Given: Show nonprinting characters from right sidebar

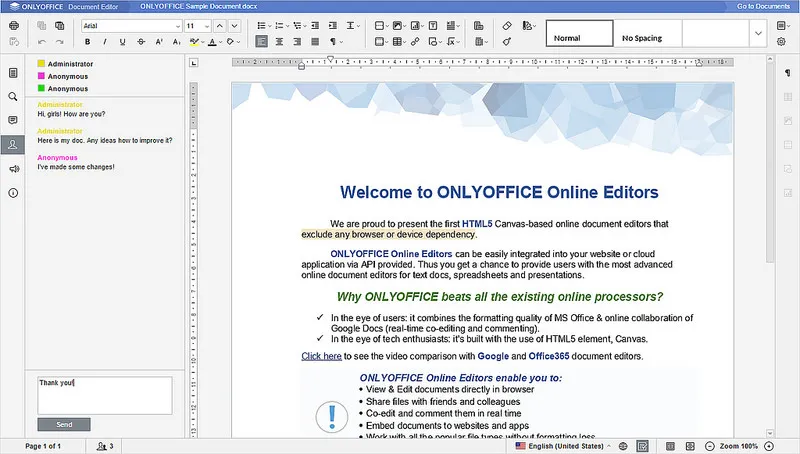Looking at the screenshot, I should (x=787, y=74).
